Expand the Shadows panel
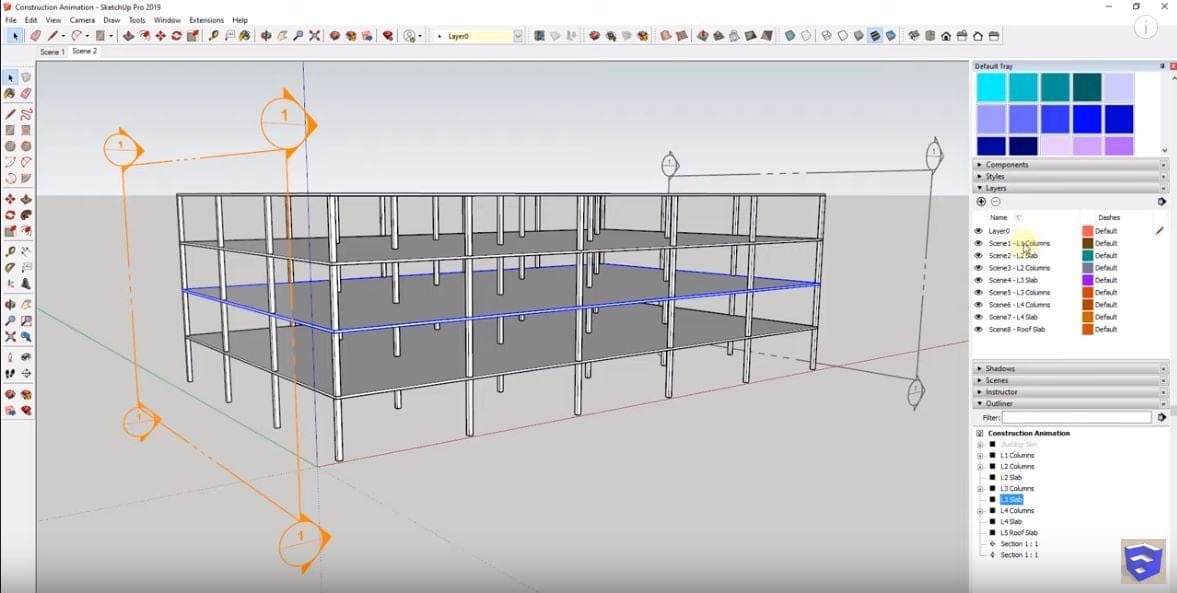The width and height of the screenshot is (1177, 593). click(x=1000, y=369)
